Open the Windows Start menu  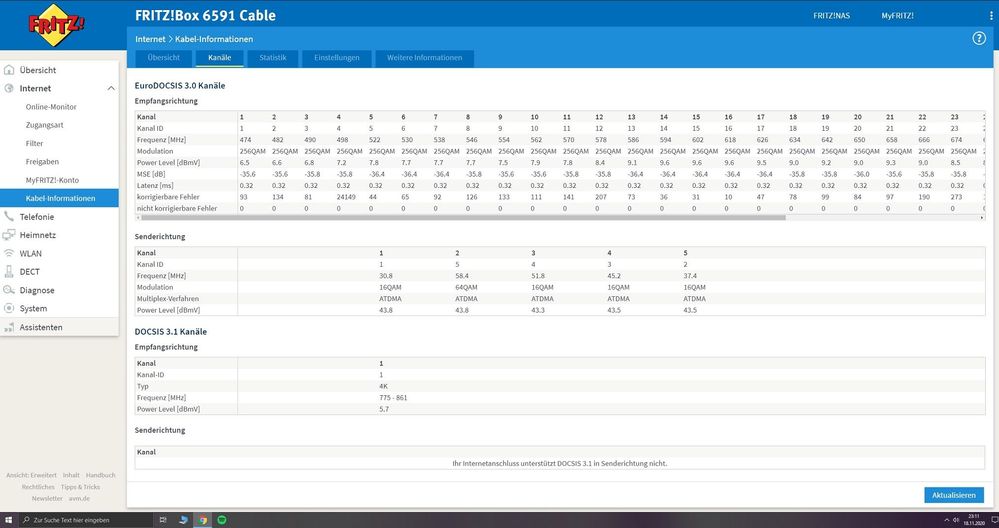8,520
